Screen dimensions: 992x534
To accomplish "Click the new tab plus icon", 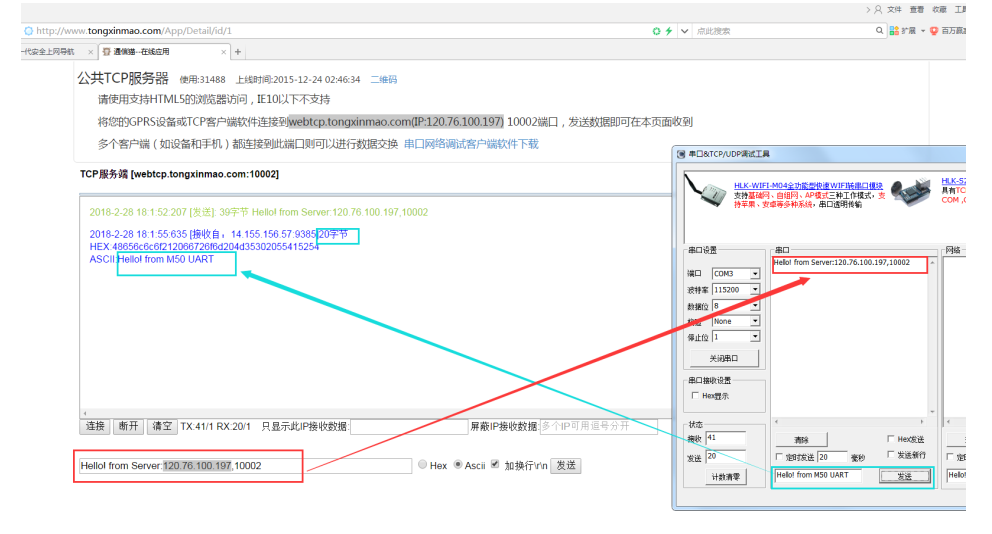I will pos(238,52).
